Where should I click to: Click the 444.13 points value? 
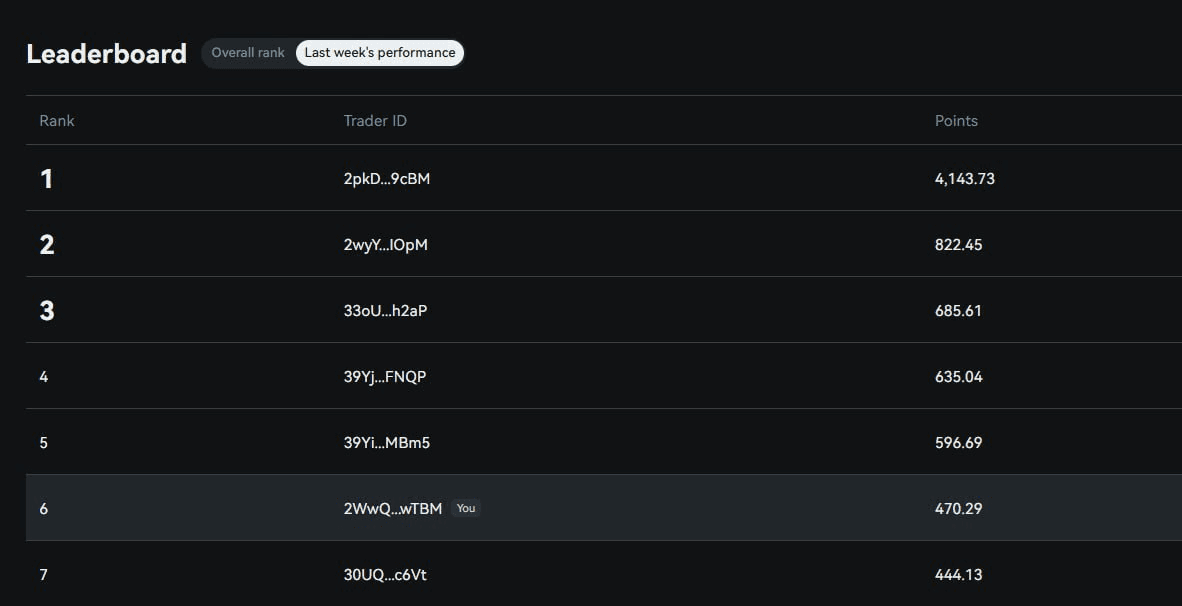[x=958, y=575]
